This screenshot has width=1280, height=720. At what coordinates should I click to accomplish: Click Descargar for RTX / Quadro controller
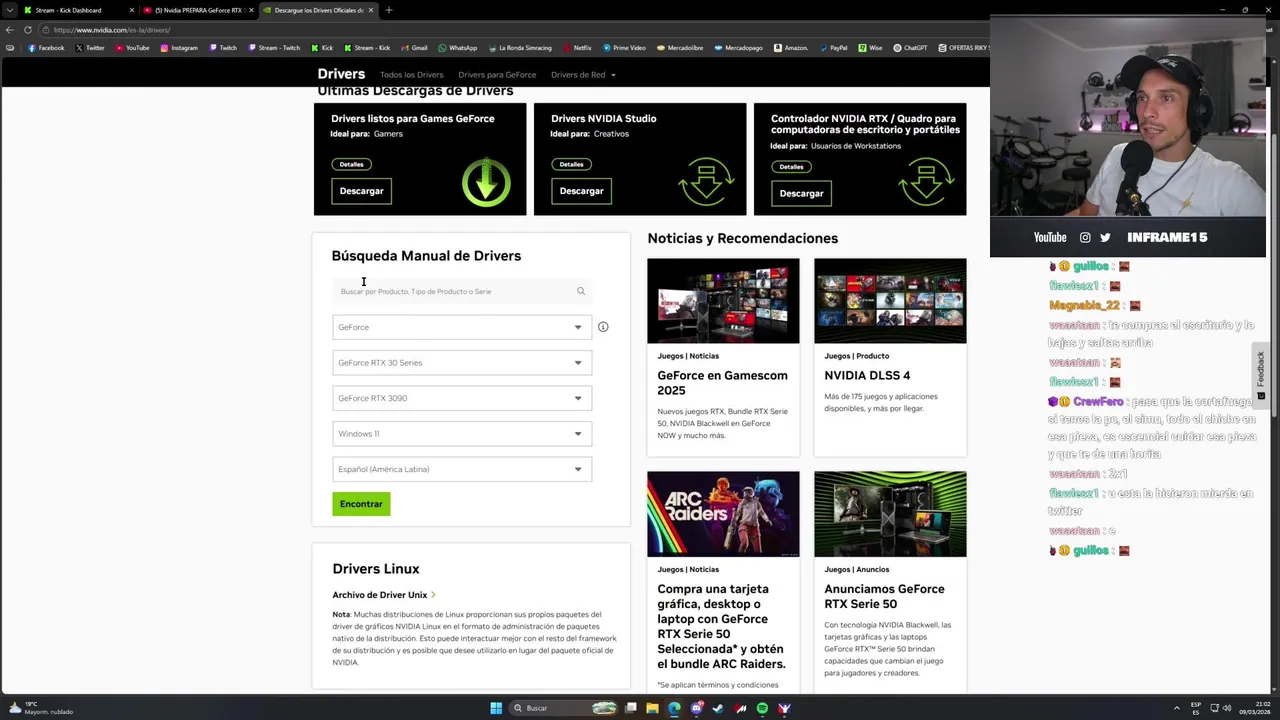(x=801, y=193)
